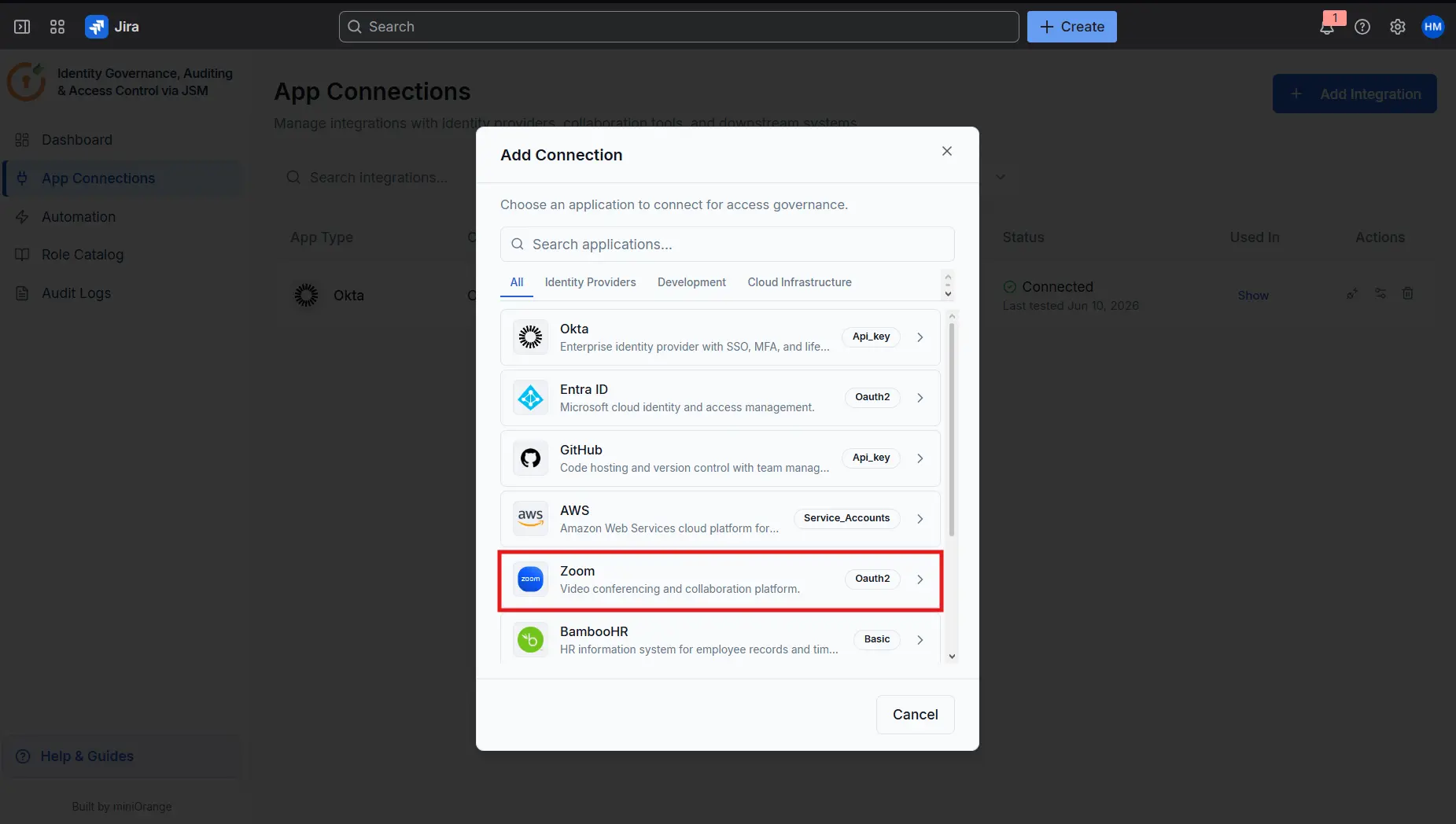This screenshot has height=824, width=1456.
Task: Click the Api_key badge on GitHub row
Action: (871, 458)
